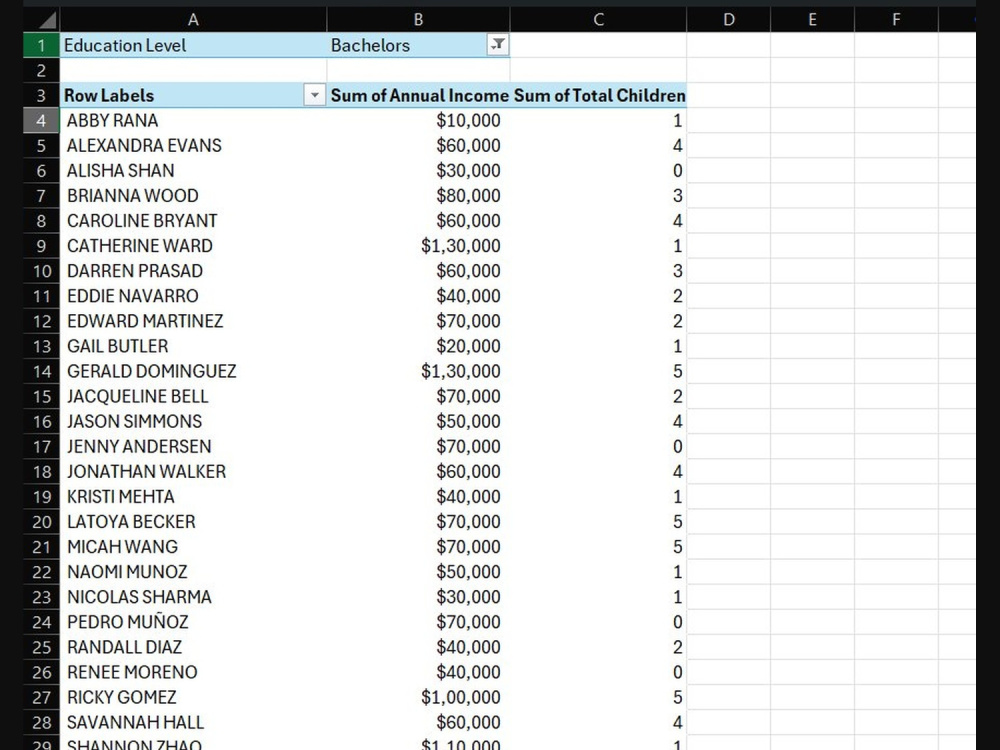The image size is (1000, 750).
Task: Select column E header
Action: point(812,20)
